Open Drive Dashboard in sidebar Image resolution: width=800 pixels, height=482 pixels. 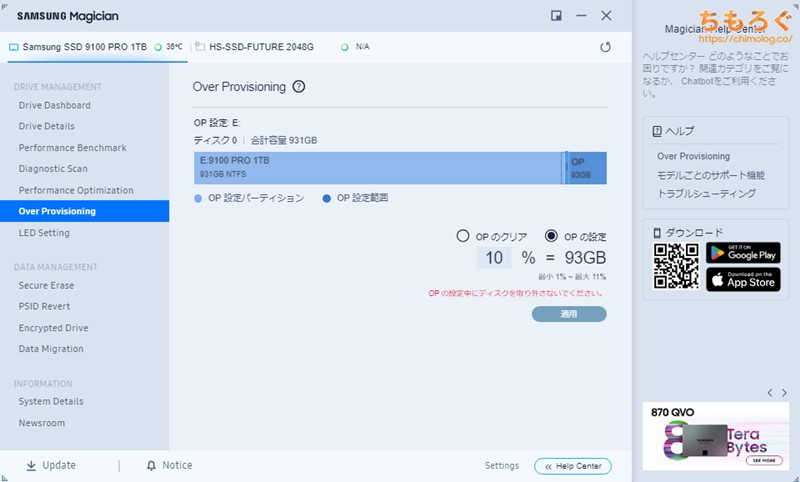[55, 105]
